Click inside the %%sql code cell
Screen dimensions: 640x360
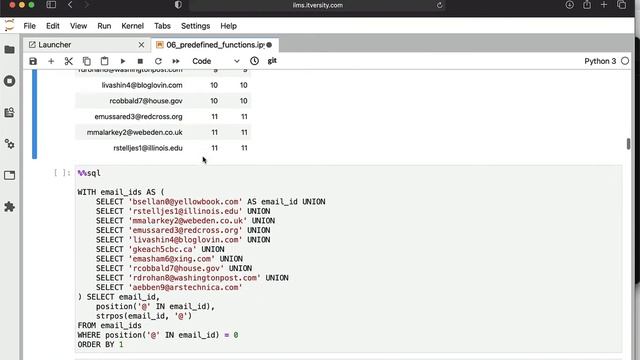348,258
